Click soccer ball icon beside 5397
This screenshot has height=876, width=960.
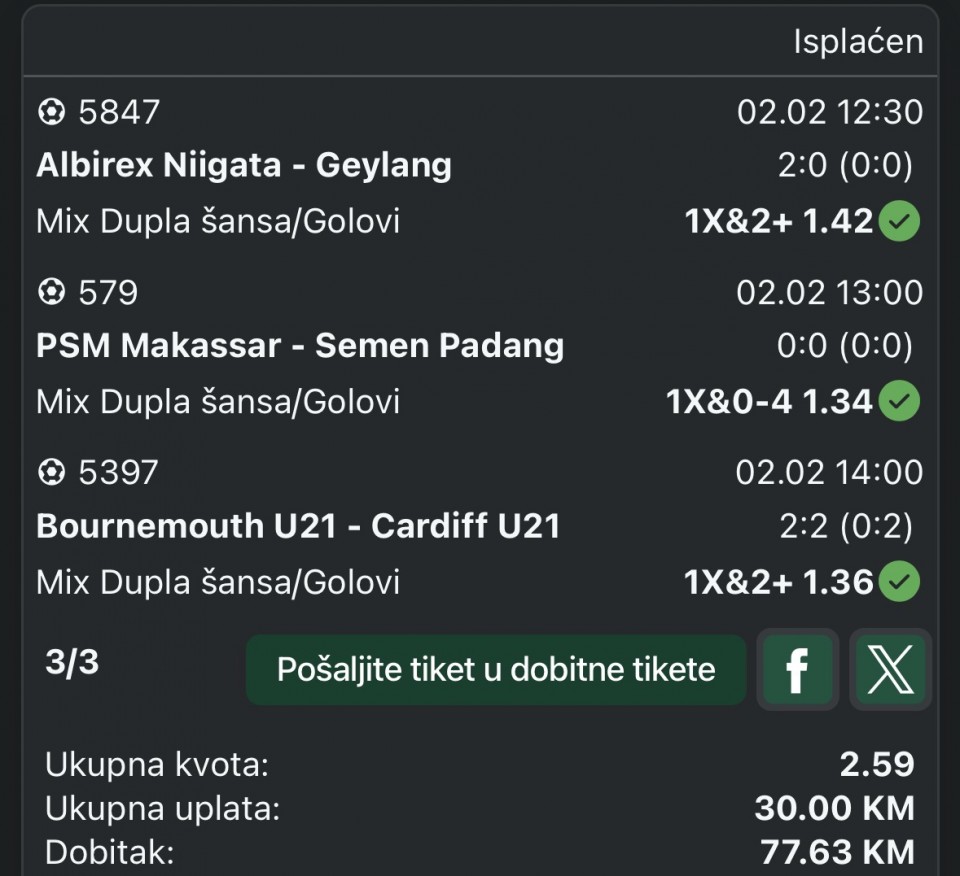[50, 472]
